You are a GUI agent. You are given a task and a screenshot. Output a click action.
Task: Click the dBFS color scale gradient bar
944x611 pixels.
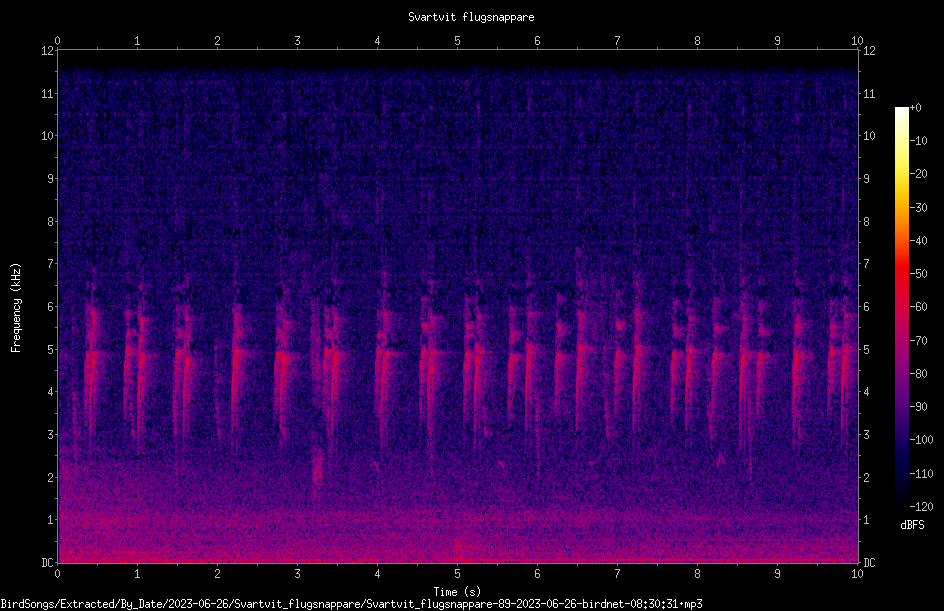pyautogui.click(x=901, y=307)
